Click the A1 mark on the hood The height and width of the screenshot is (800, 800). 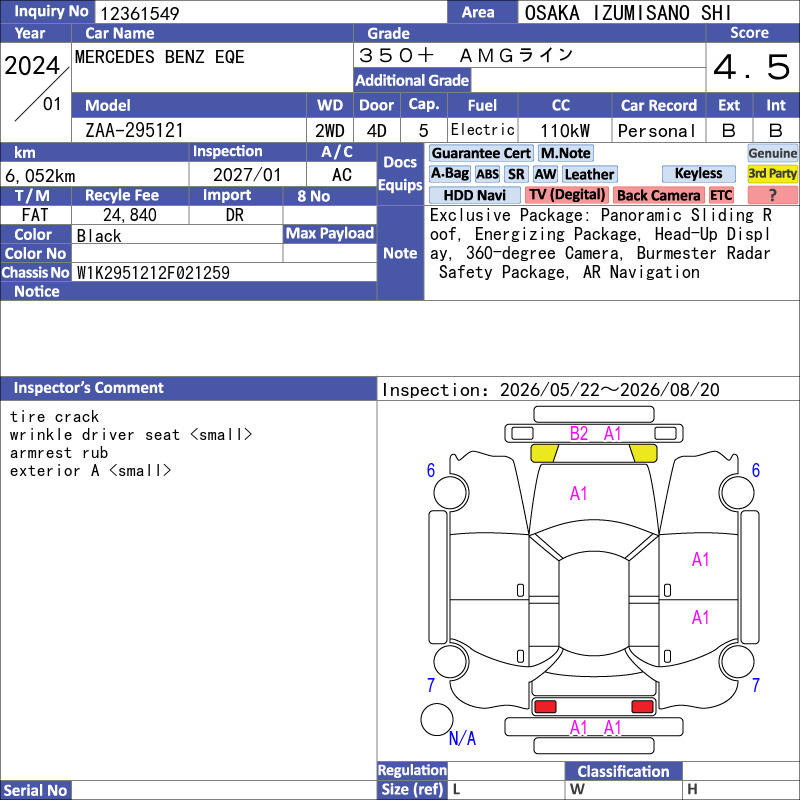click(578, 493)
